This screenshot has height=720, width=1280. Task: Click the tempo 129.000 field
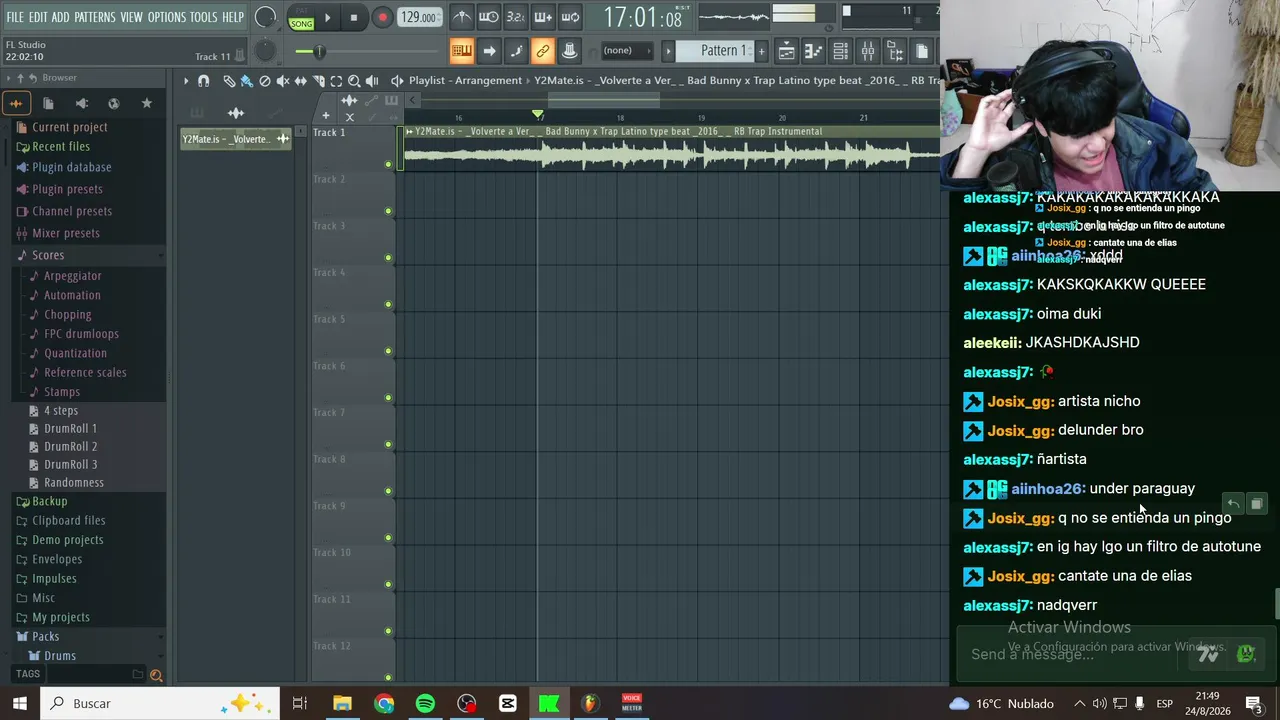419,18
